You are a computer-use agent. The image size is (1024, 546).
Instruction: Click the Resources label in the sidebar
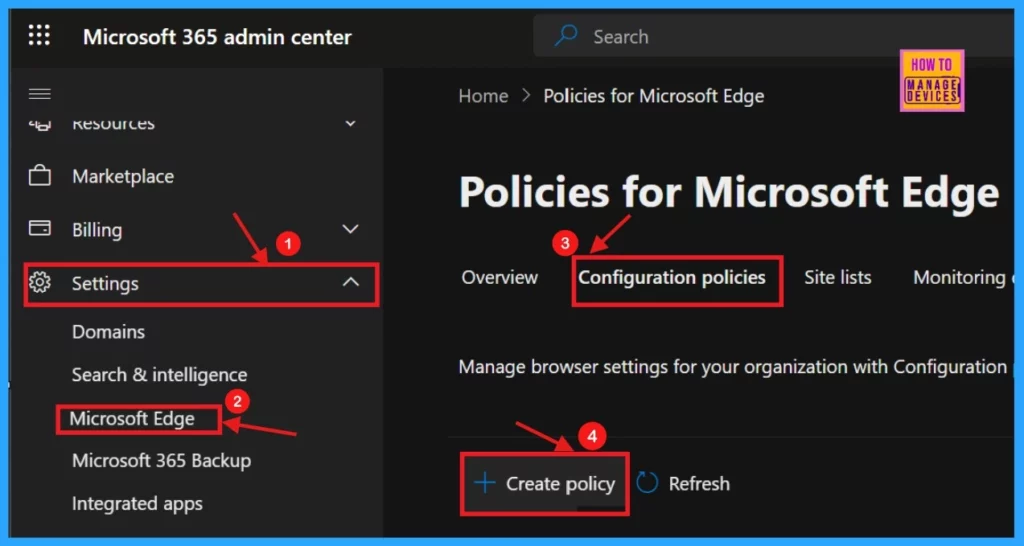pos(113,123)
